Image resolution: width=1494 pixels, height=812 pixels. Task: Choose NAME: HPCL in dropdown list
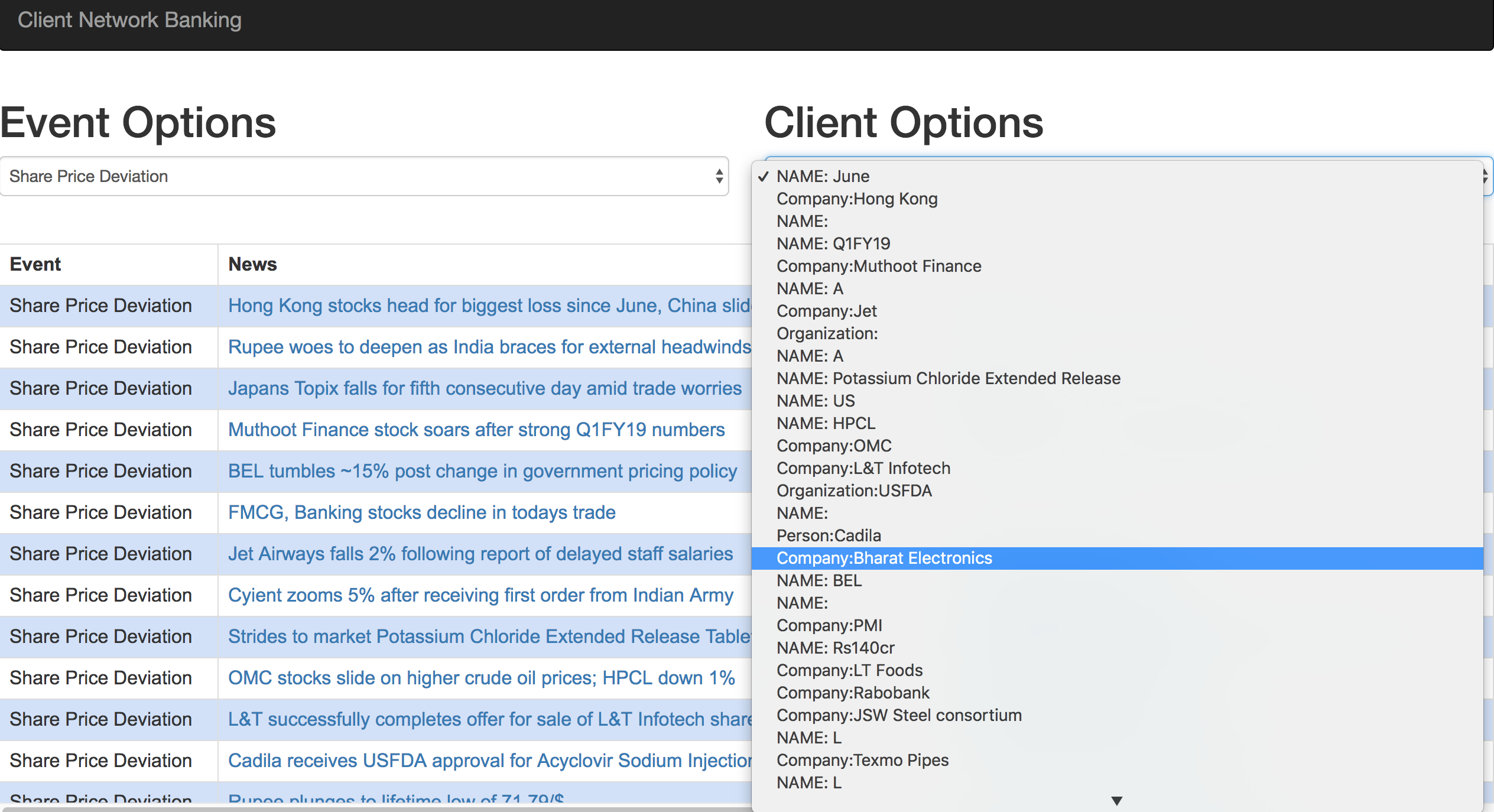(826, 423)
